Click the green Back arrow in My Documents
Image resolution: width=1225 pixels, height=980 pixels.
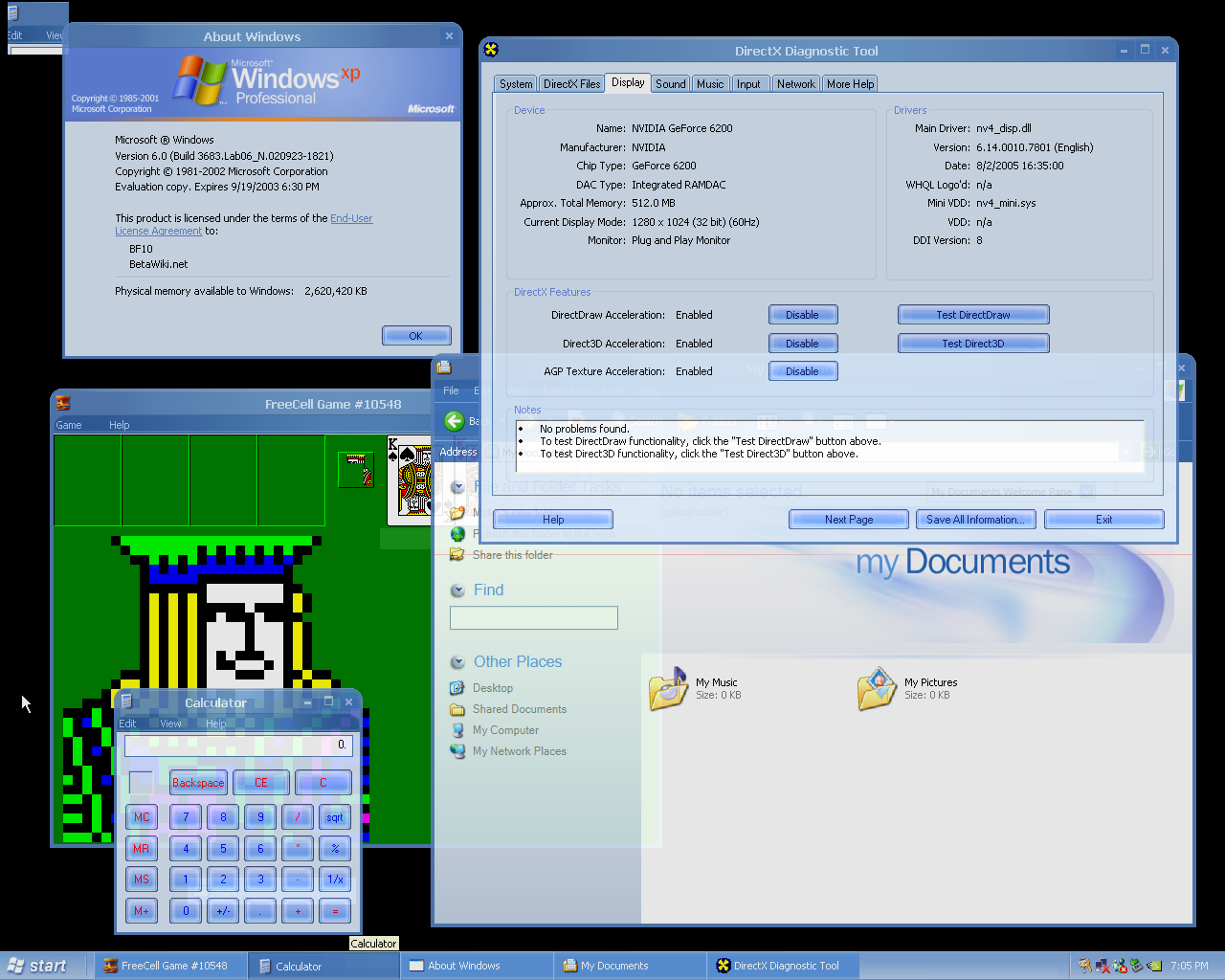pyautogui.click(x=455, y=421)
